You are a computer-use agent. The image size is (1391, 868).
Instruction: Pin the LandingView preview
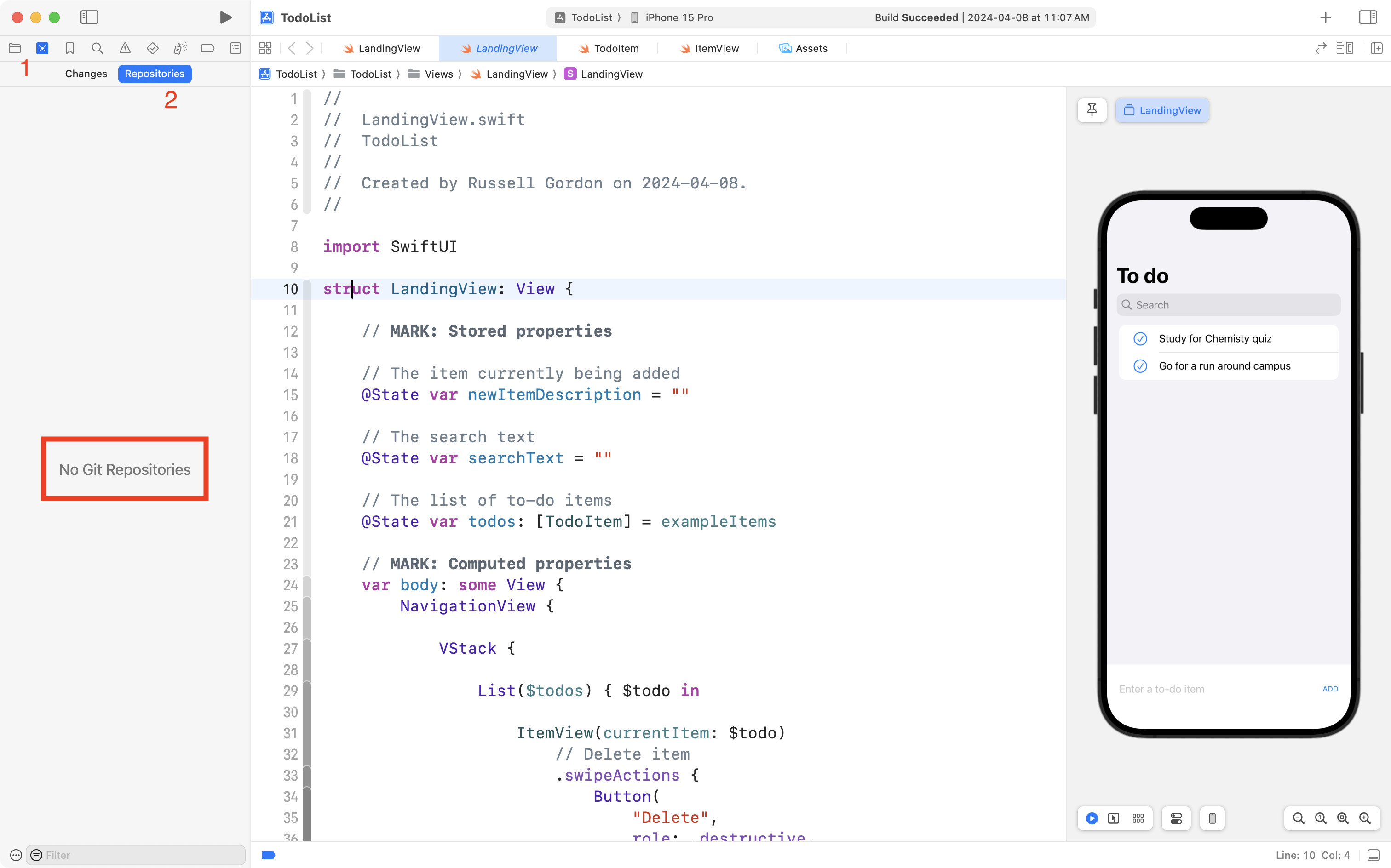pos(1091,110)
